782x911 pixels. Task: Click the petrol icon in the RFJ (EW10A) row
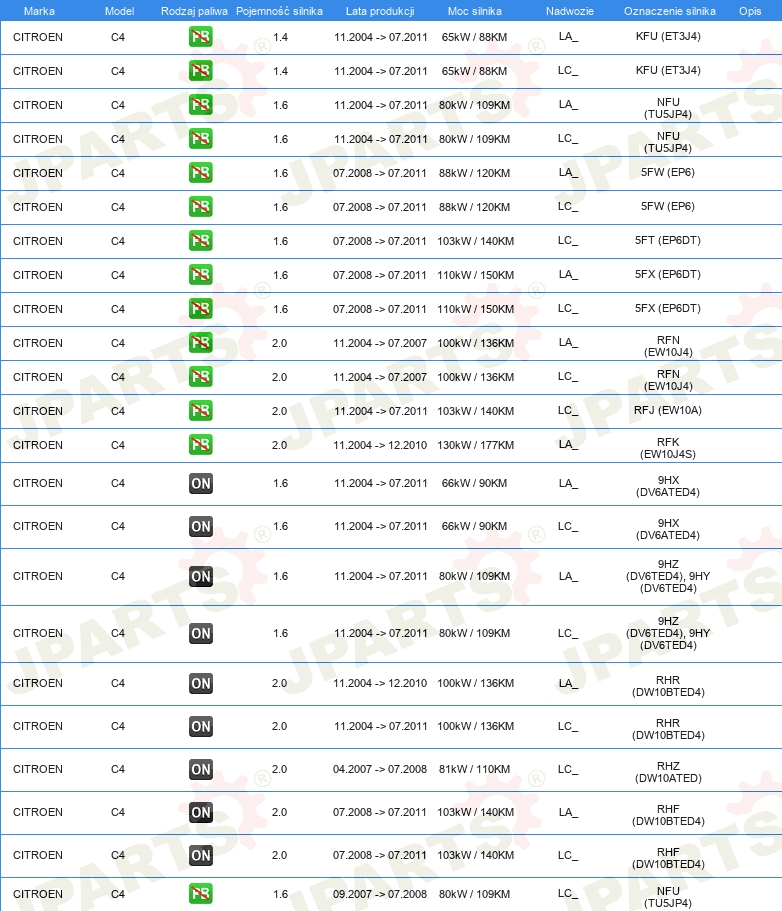coord(200,411)
